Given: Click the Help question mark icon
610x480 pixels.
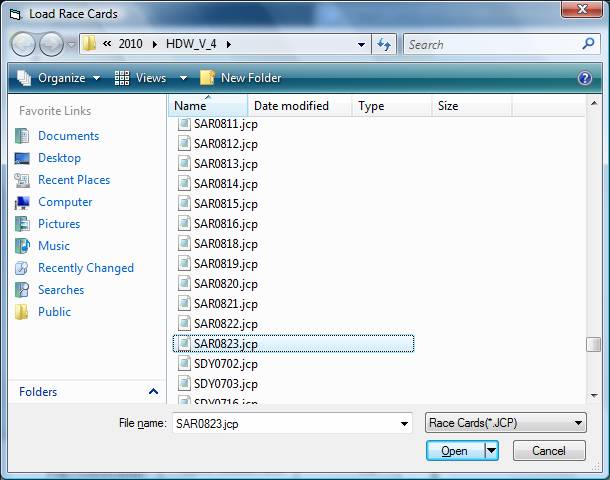Looking at the screenshot, I should pos(585,78).
